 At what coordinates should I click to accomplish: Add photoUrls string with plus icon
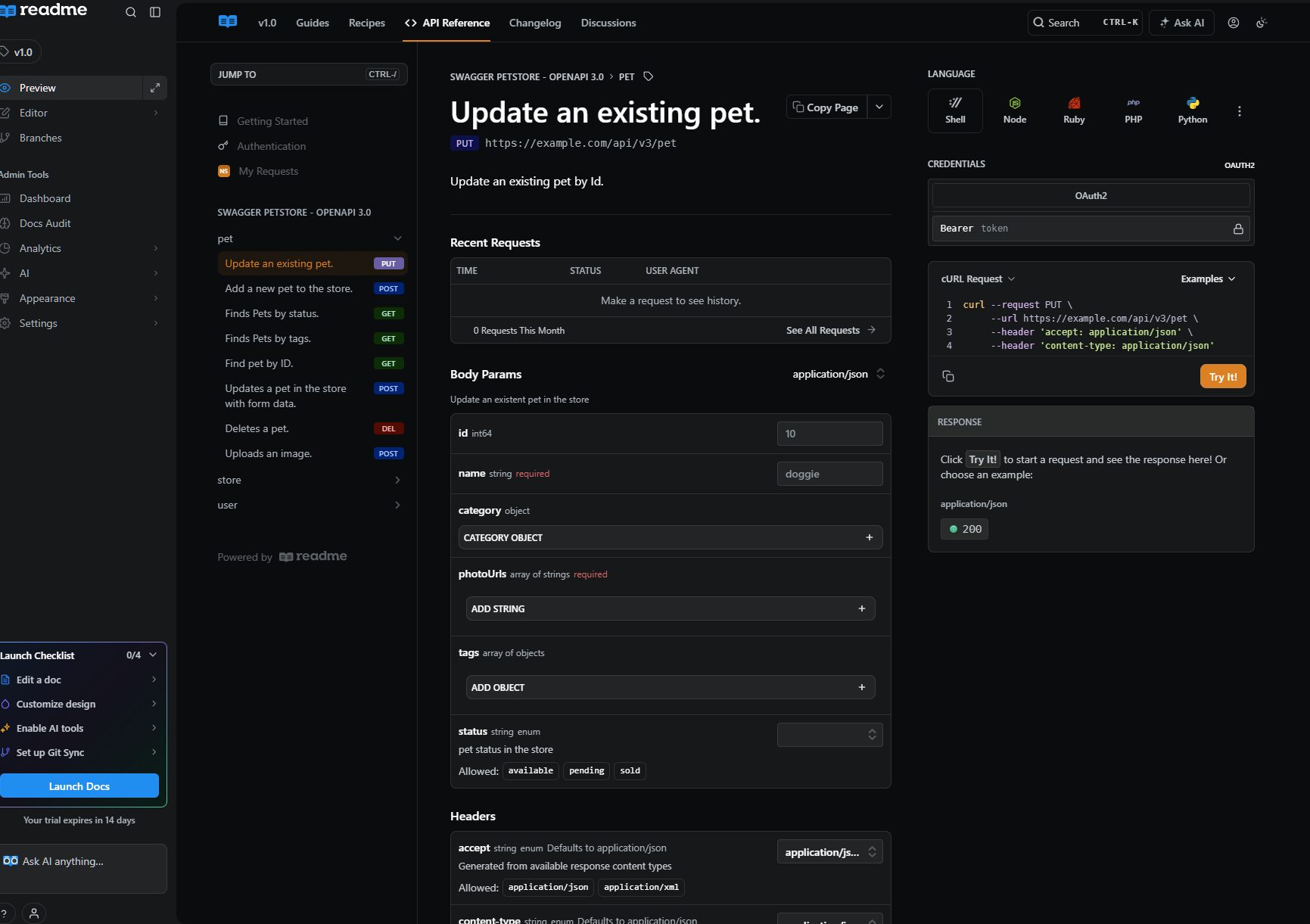(x=862, y=608)
